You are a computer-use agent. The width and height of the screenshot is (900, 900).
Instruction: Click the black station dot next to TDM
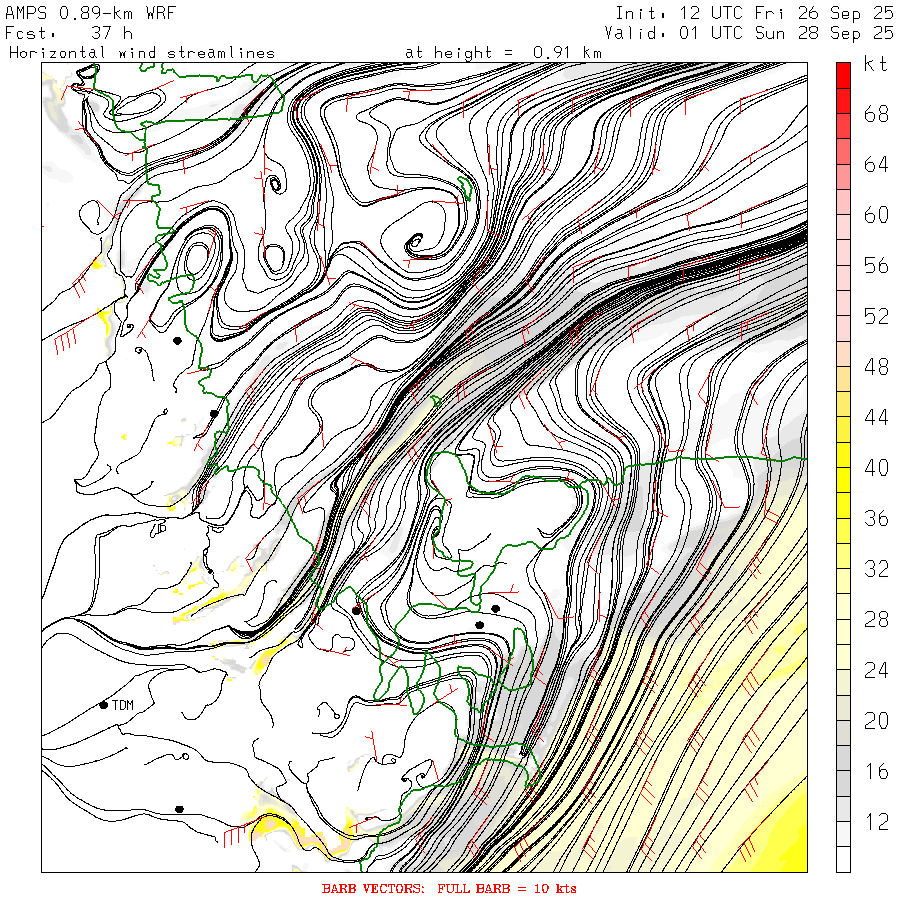(x=104, y=705)
